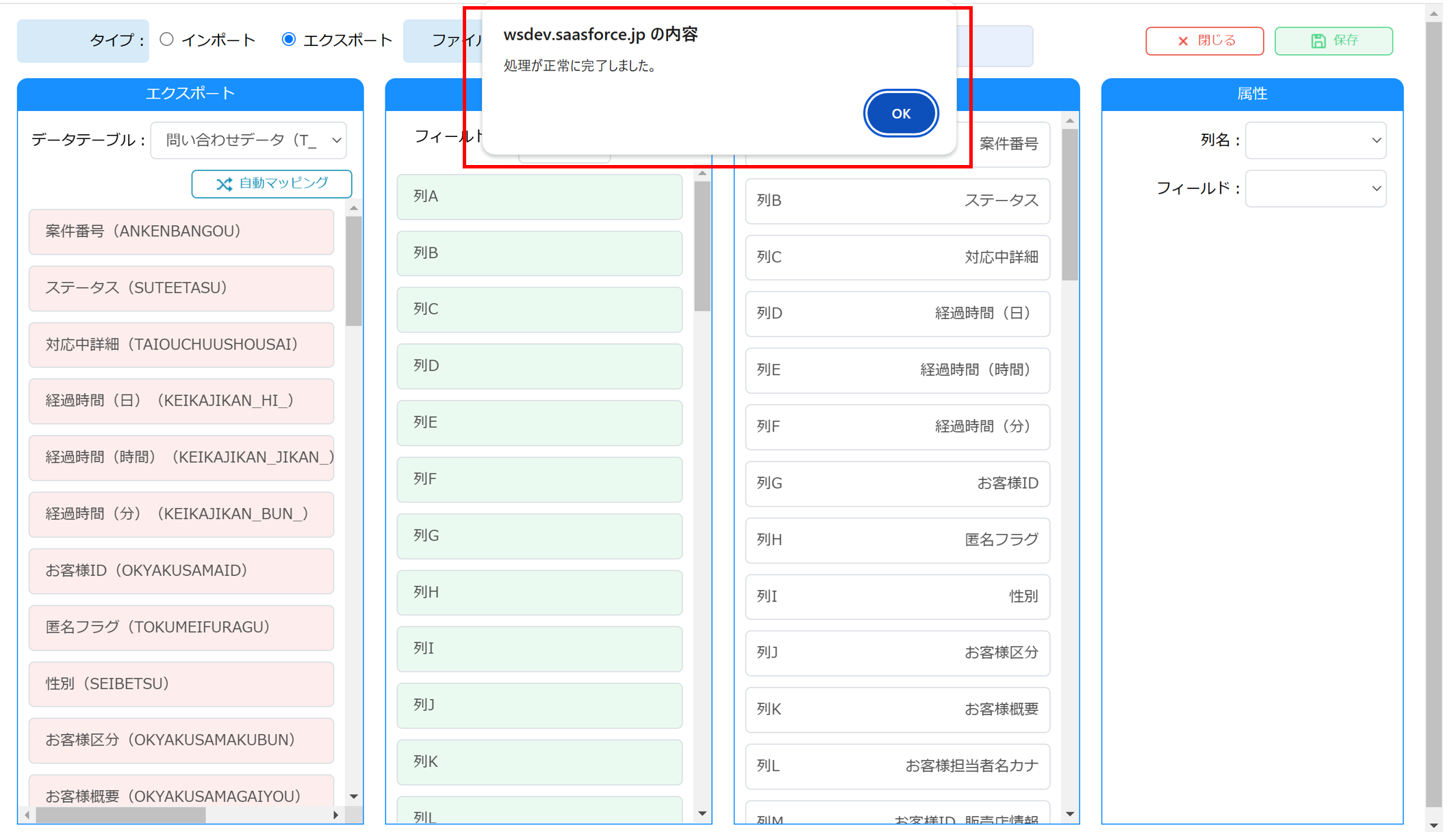The height and width of the screenshot is (832, 1456).
Task: Confirm the dialog with the OK button
Action: [900, 114]
